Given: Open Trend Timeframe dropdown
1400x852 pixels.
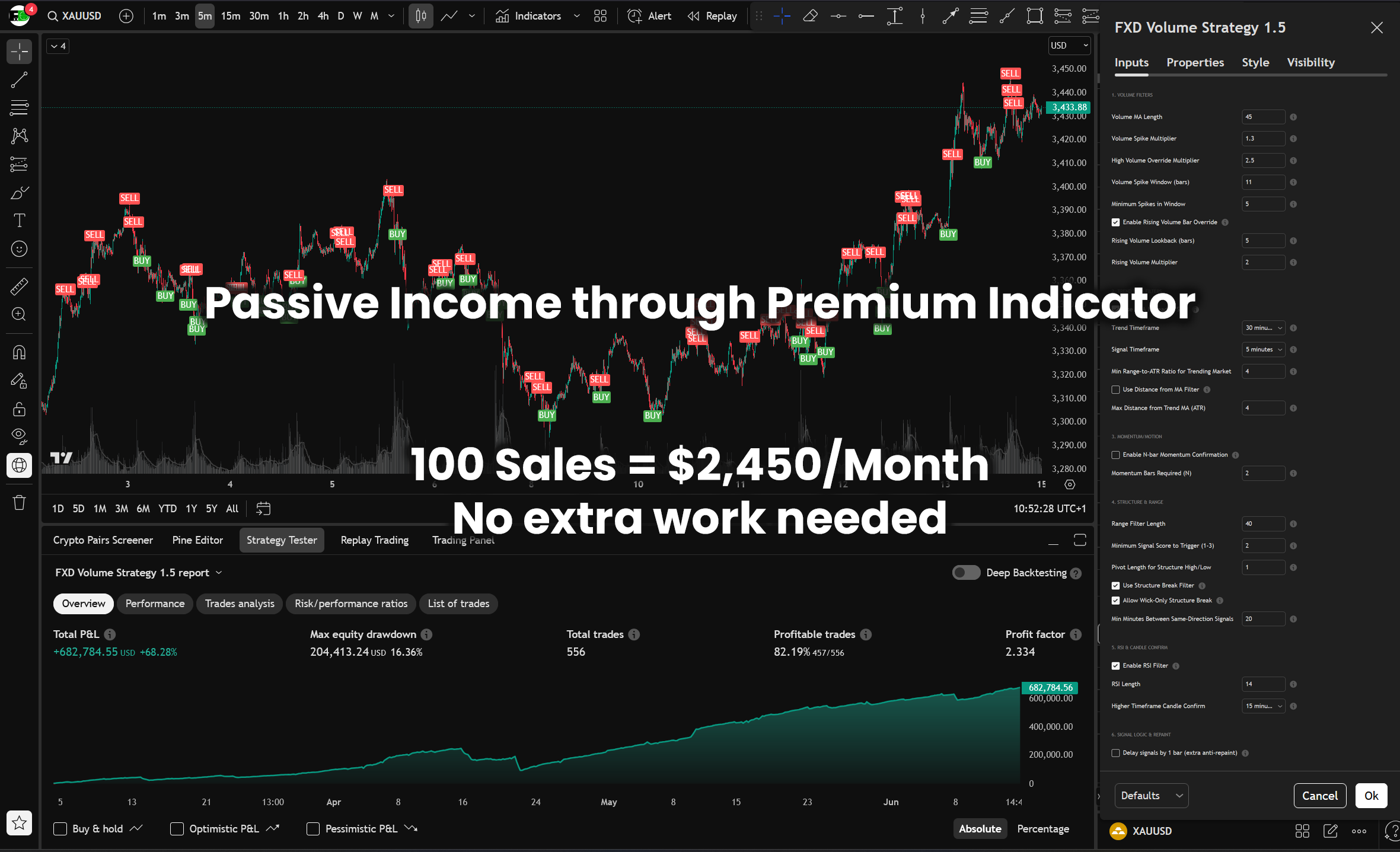Looking at the screenshot, I should coord(1263,328).
